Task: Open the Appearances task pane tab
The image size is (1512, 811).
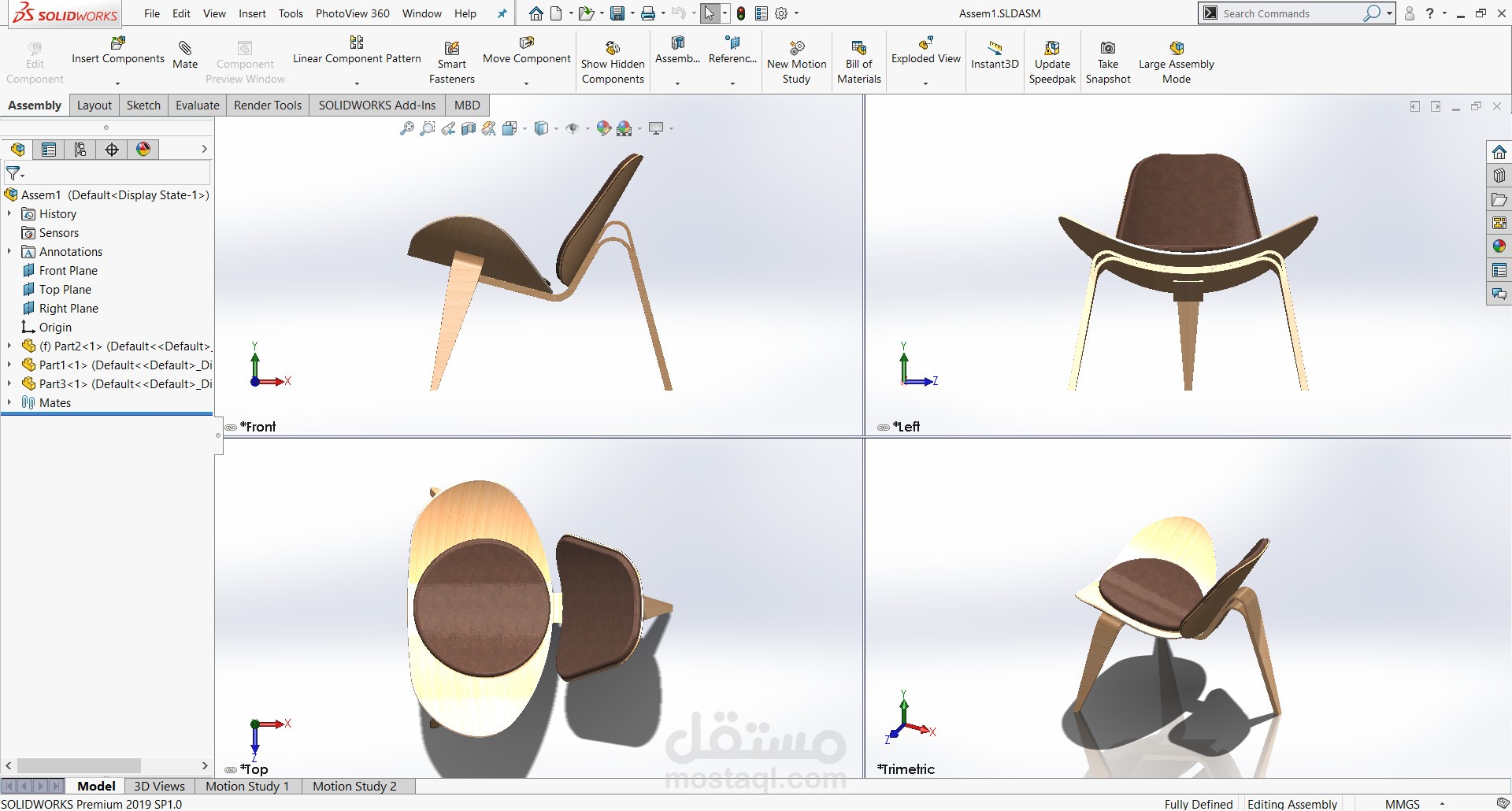Action: [1499, 246]
